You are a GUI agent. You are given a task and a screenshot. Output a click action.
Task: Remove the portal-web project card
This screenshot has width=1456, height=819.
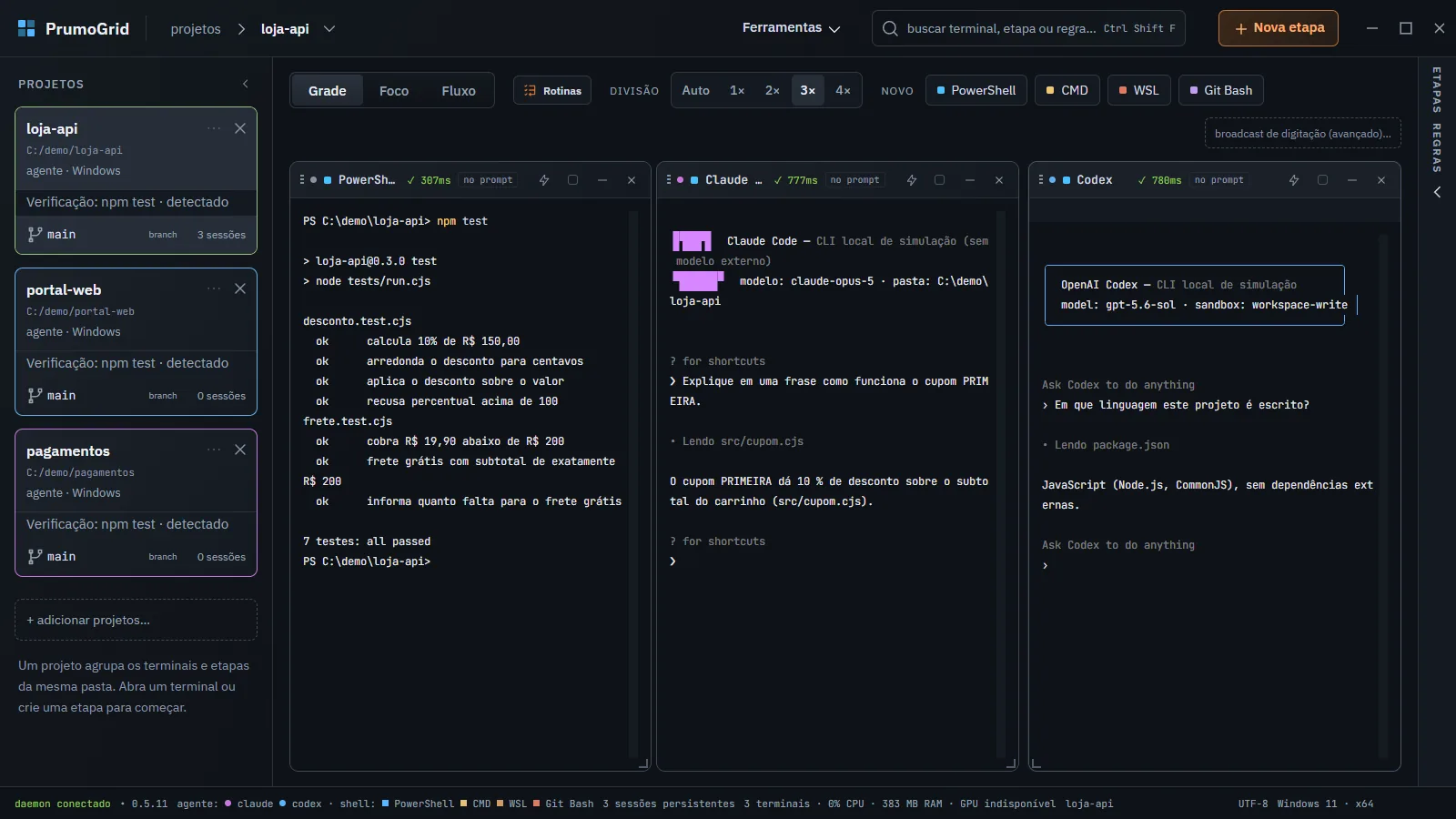pos(240,288)
